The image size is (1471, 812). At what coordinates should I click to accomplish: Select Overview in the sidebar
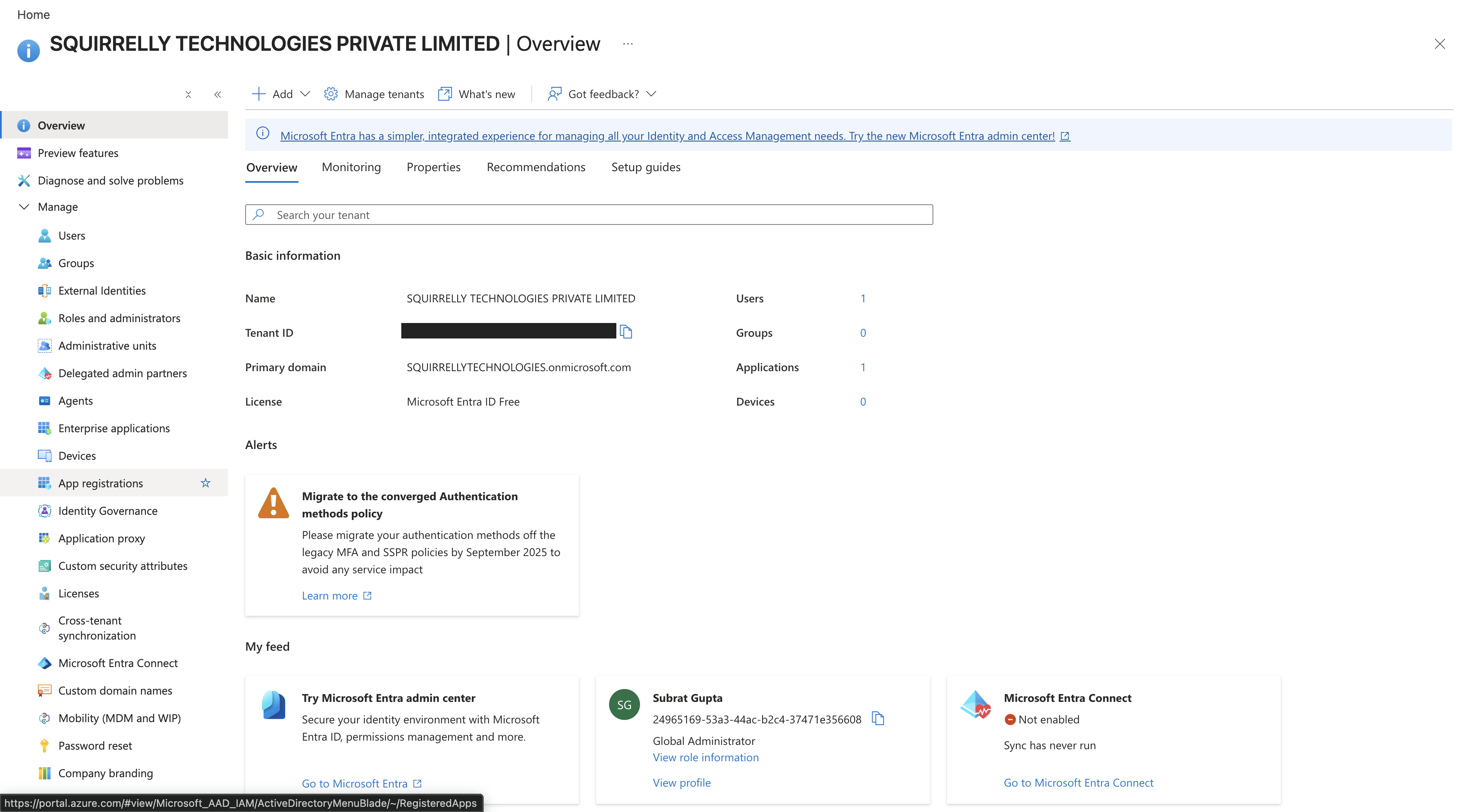(114, 125)
